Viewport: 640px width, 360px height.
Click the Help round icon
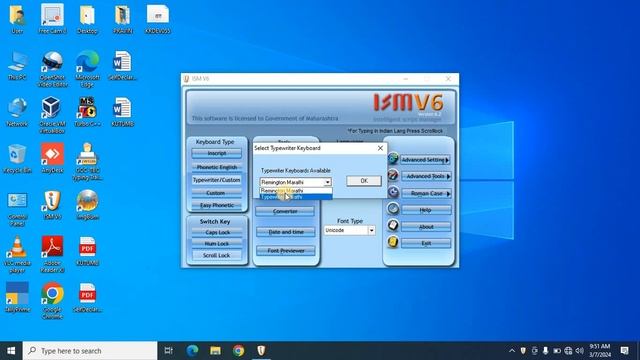[393, 209]
